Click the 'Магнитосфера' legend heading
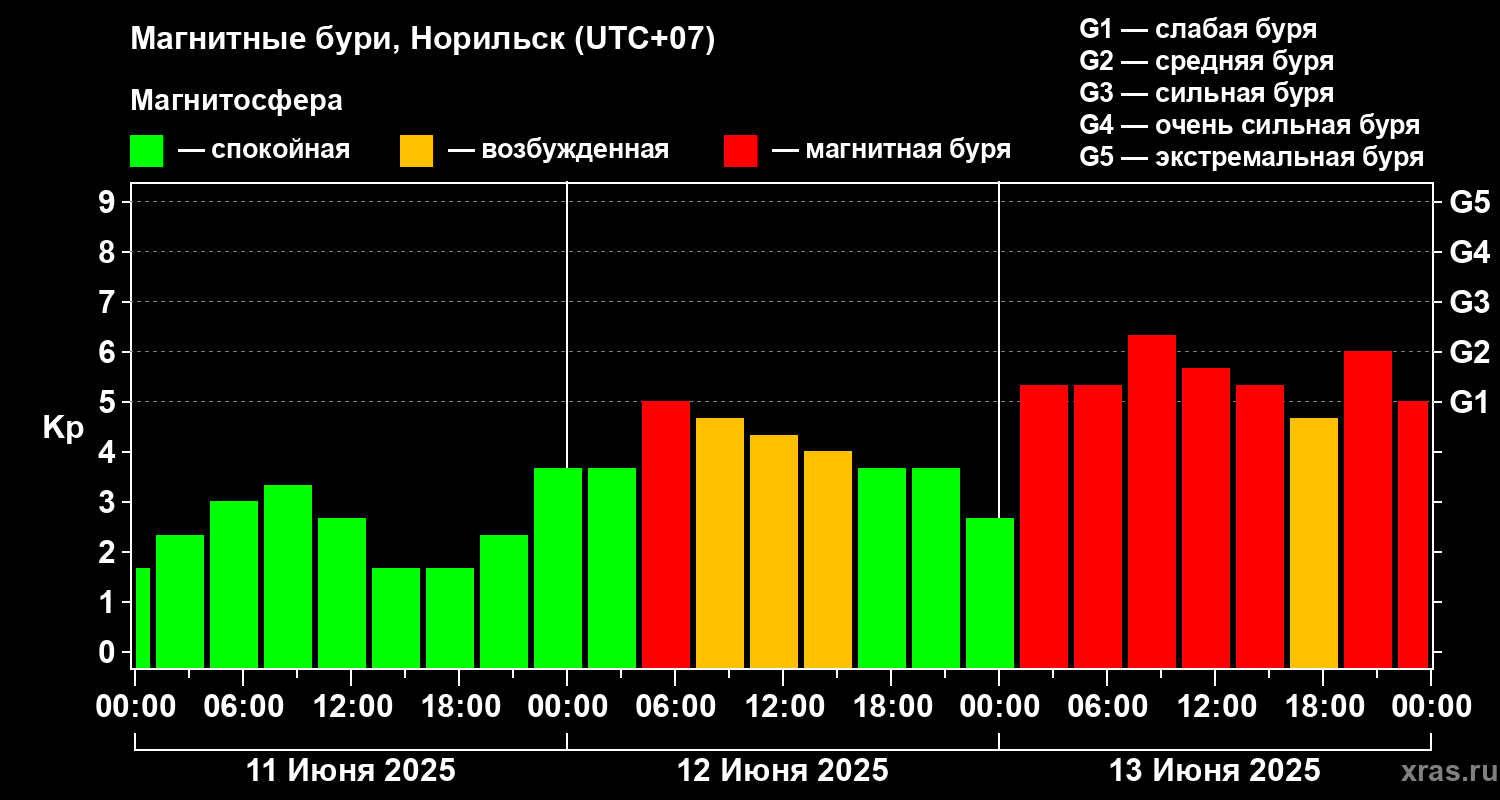This screenshot has width=1500, height=800. [236, 101]
